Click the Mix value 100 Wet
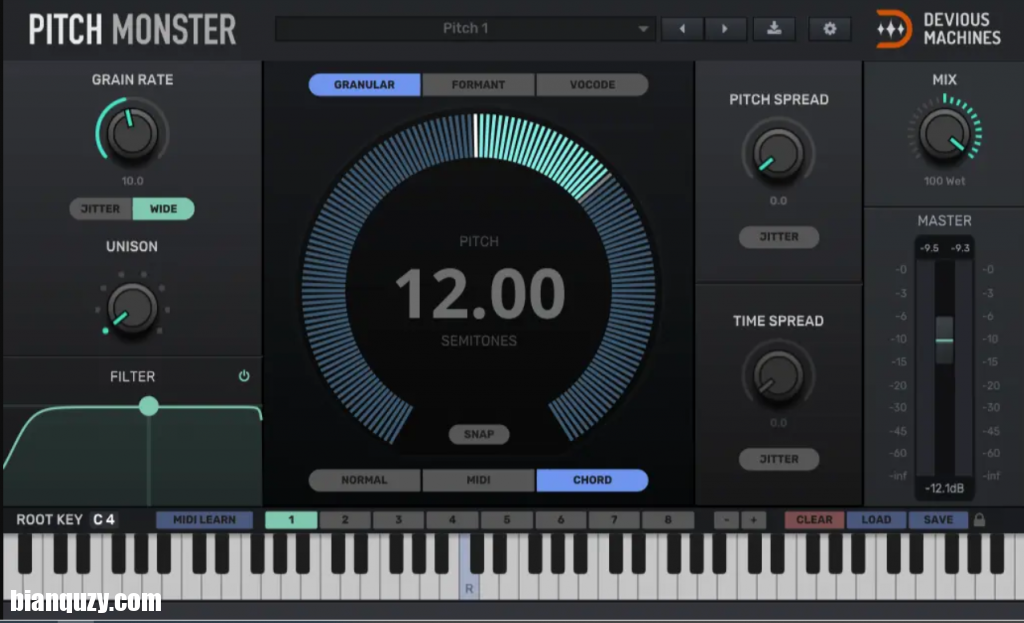This screenshot has width=1024, height=623. click(x=944, y=181)
